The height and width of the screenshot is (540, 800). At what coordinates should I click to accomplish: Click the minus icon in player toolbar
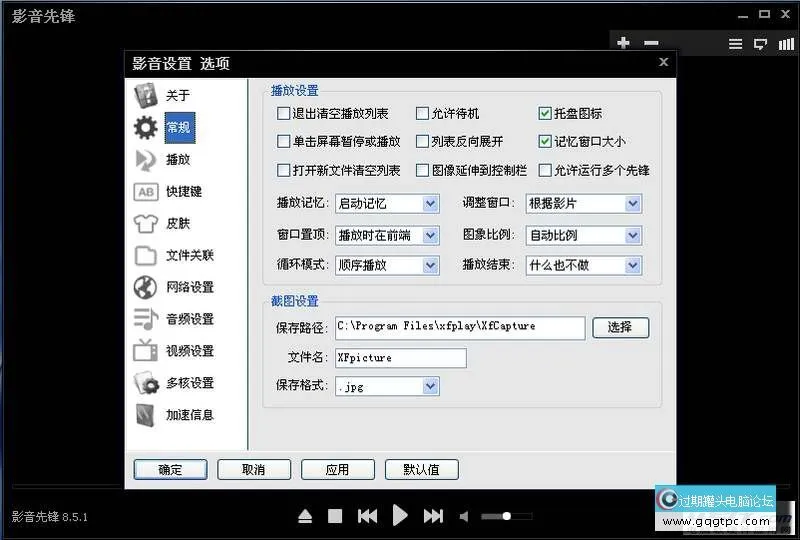(x=651, y=43)
